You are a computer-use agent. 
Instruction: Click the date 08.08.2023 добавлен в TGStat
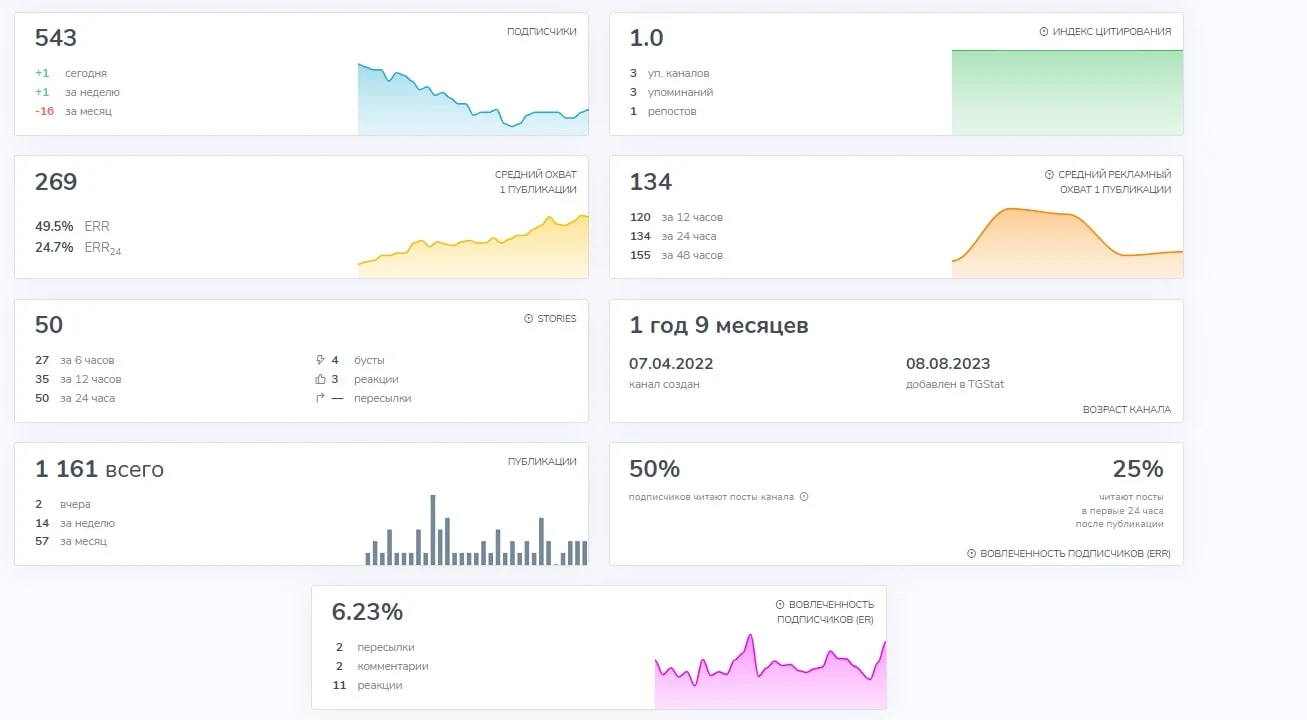click(948, 364)
